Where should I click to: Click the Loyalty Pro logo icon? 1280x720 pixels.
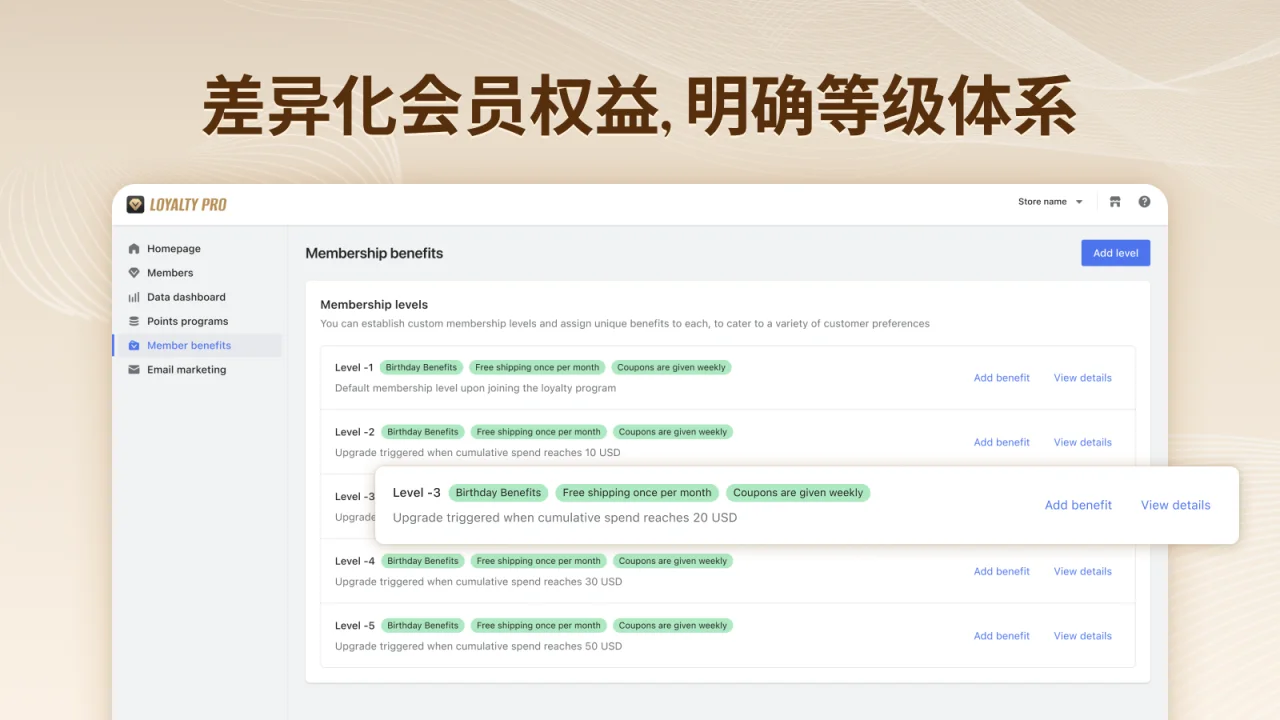coord(135,204)
